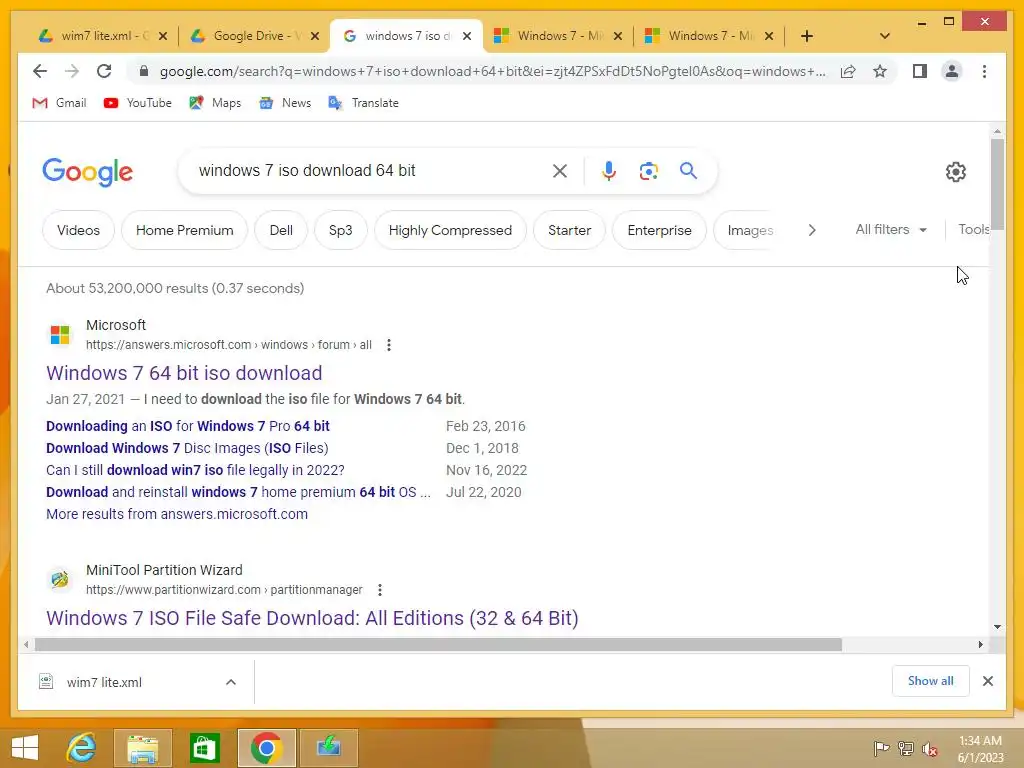Expand wim7 lite.xml download options
This screenshot has width=1024, height=768.
[231, 682]
